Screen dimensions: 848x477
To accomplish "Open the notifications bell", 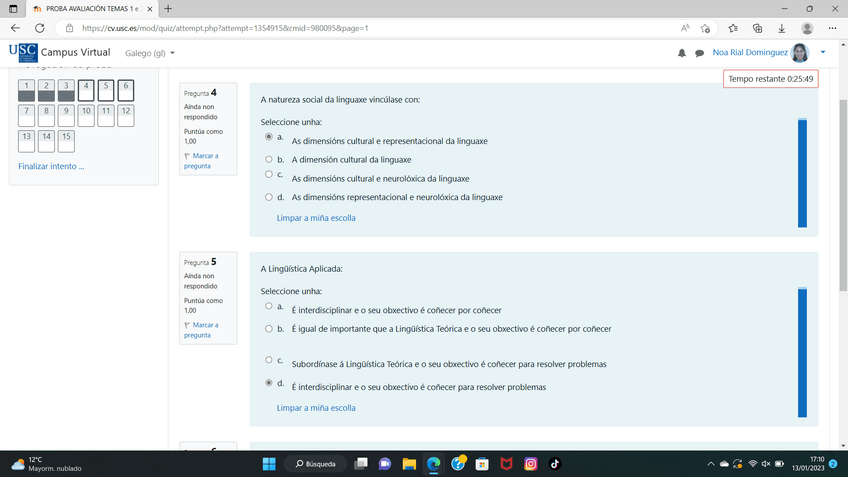I will pos(681,53).
